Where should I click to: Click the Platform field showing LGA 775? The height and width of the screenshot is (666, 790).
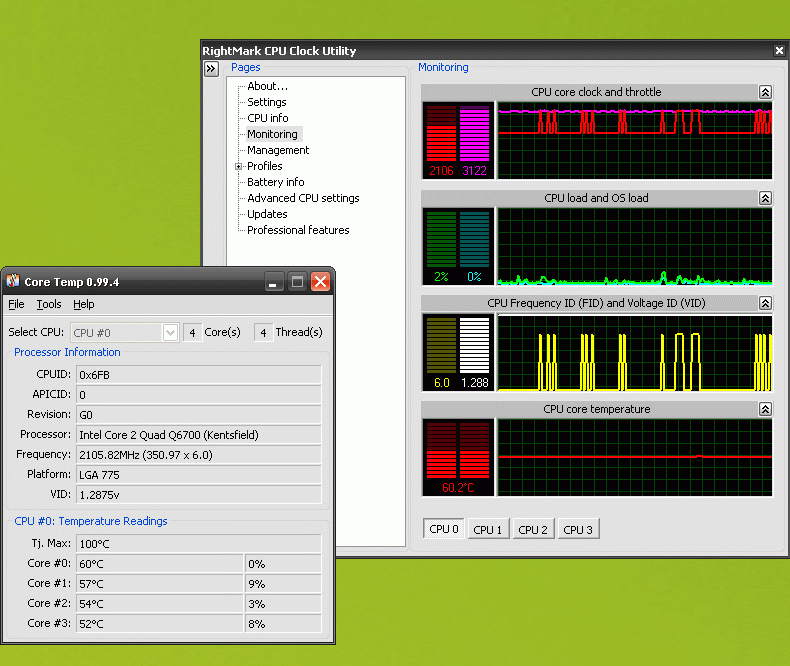[199, 475]
